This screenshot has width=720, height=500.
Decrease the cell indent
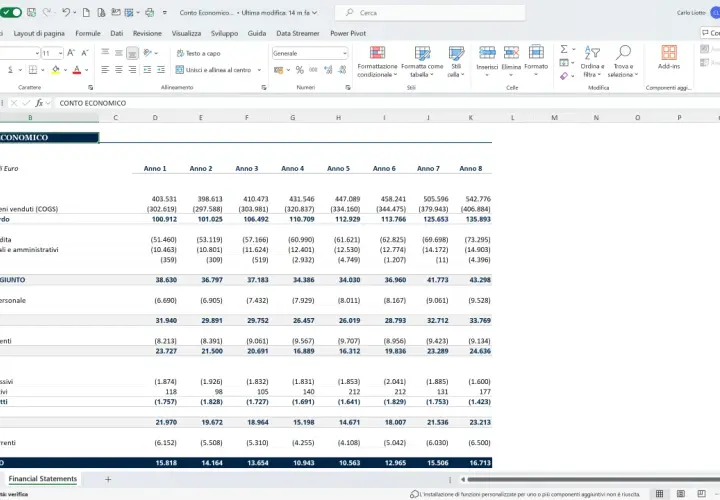147,70
